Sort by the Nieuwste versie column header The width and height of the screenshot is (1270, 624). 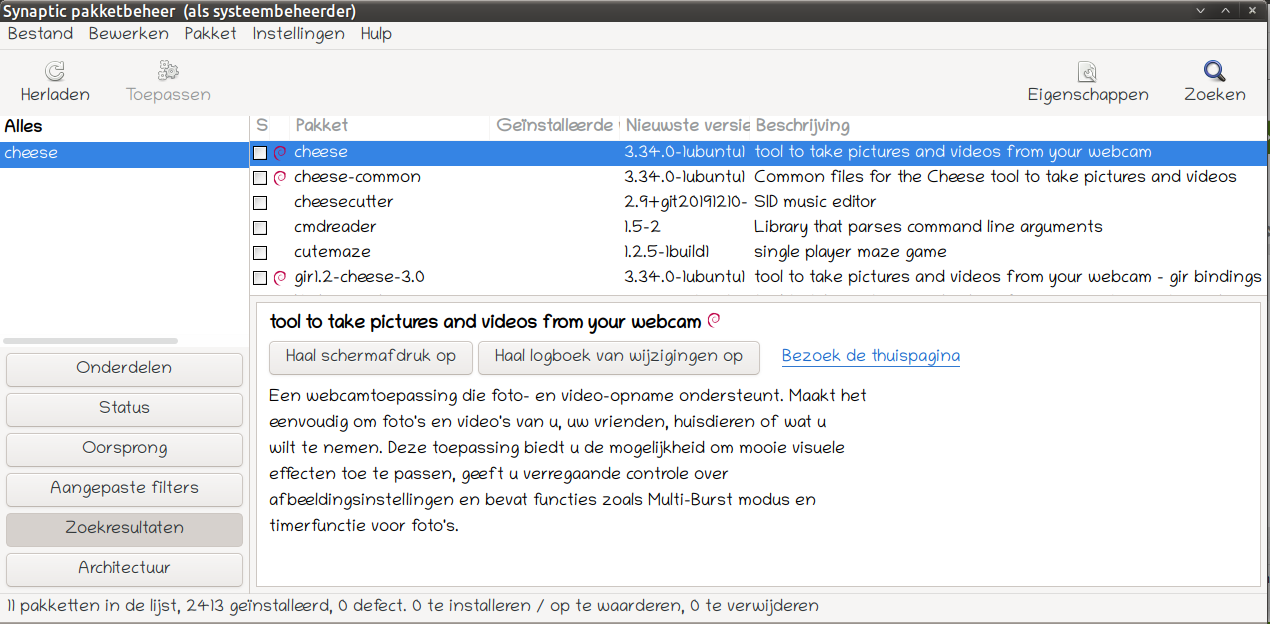[x=686, y=126]
